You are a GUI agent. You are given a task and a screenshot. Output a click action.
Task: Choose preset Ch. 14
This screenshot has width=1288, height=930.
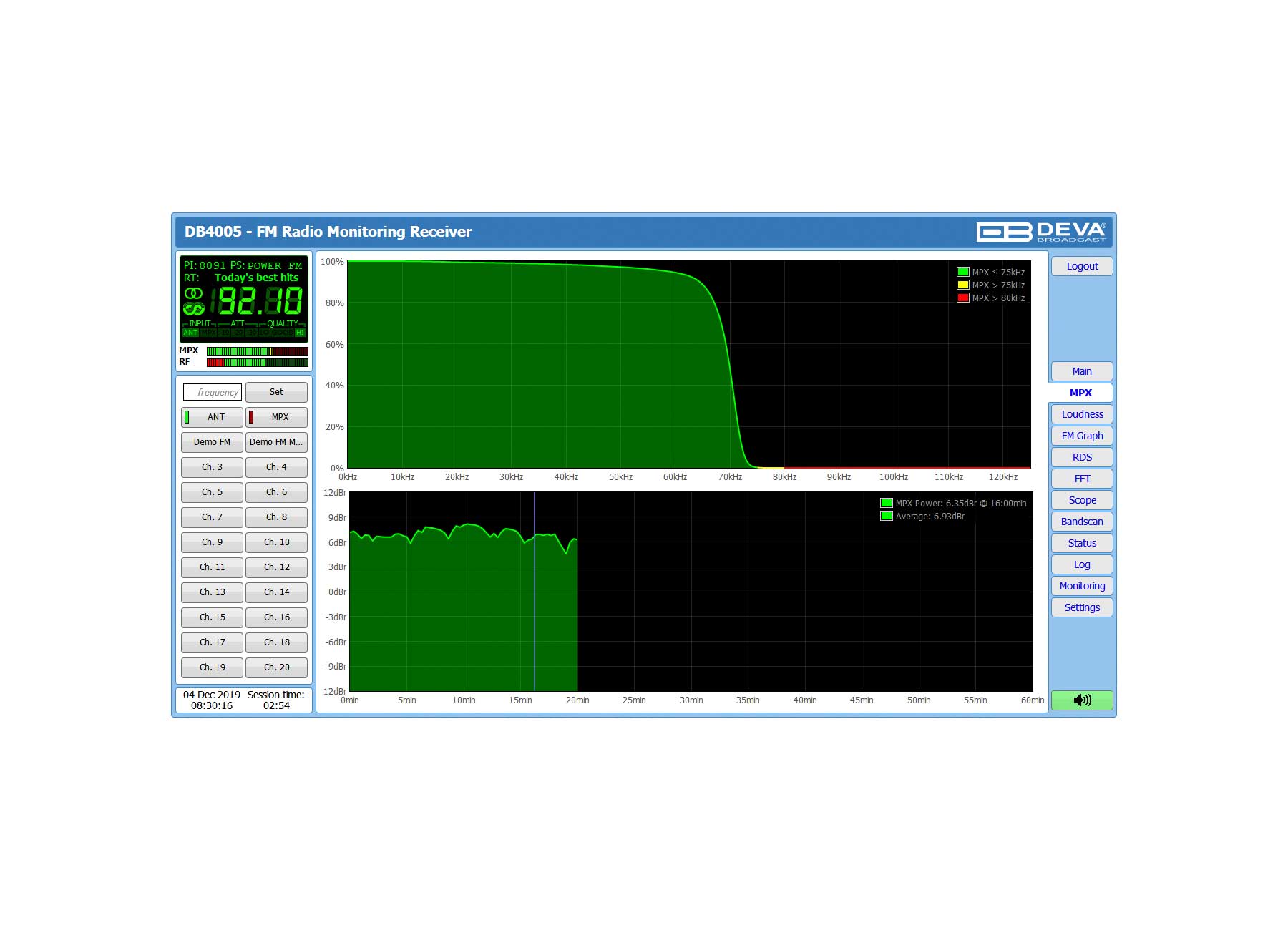pos(276,592)
